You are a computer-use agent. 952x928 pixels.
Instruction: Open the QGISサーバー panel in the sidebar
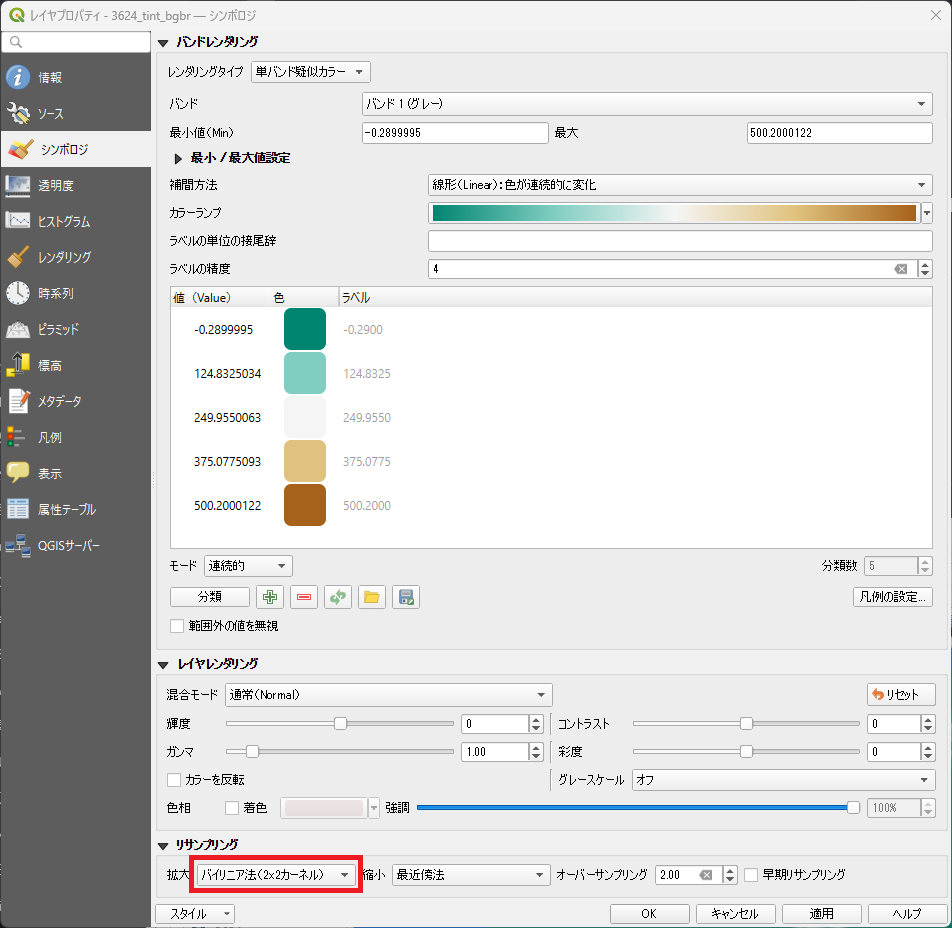coord(68,545)
